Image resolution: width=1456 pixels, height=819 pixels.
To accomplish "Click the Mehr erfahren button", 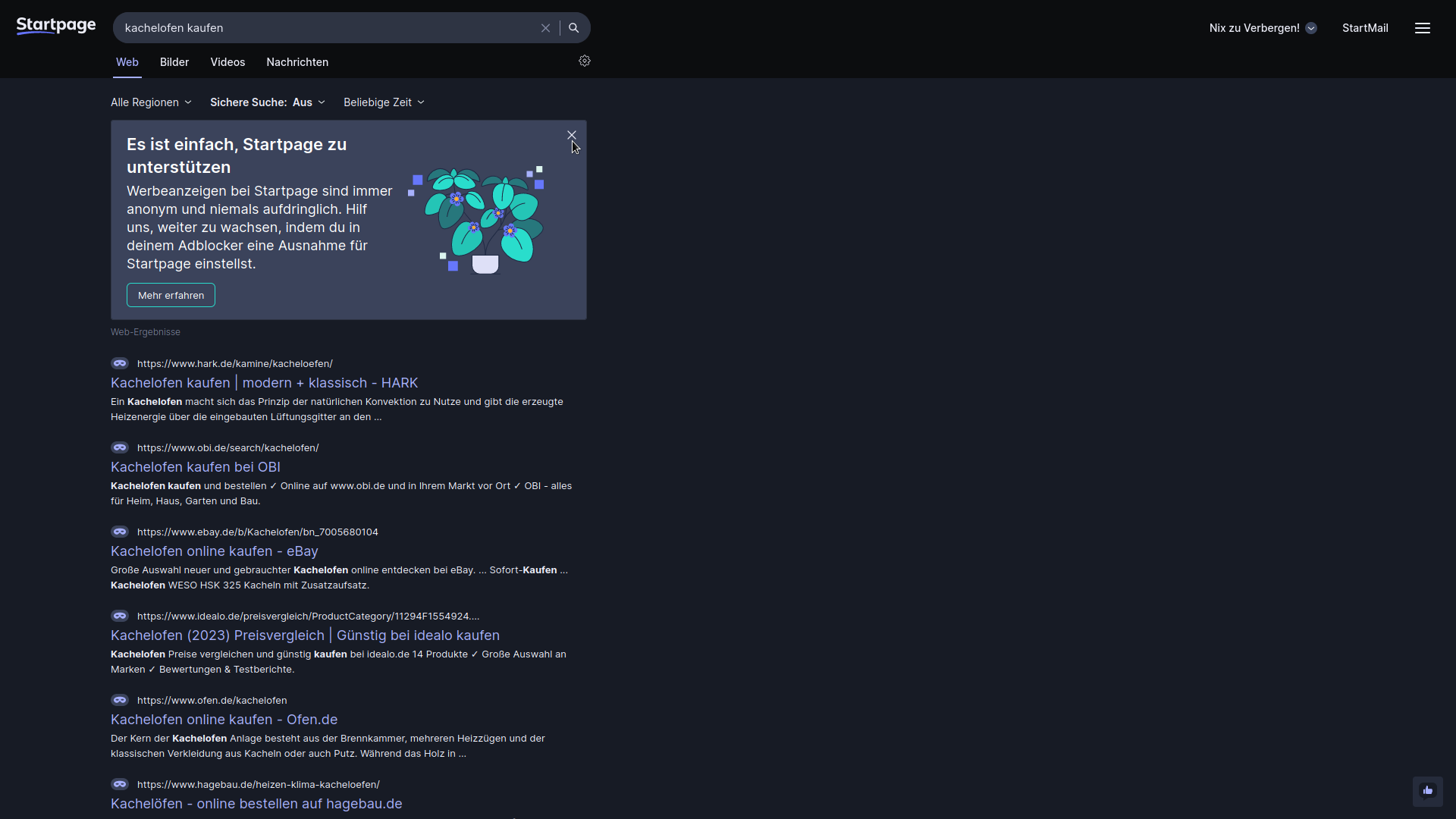I will point(171,295).
